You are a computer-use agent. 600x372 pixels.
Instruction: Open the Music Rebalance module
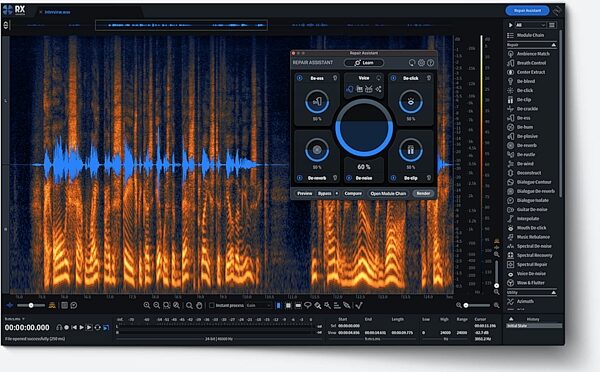(x=528, y=237)
